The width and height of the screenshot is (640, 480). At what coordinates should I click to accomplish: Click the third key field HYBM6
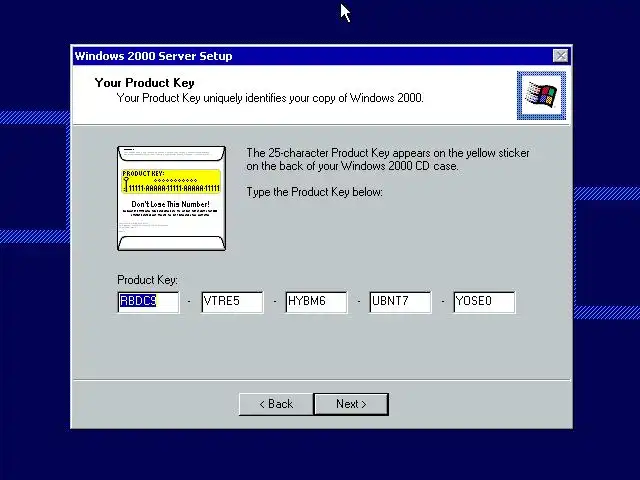point(316,302)
